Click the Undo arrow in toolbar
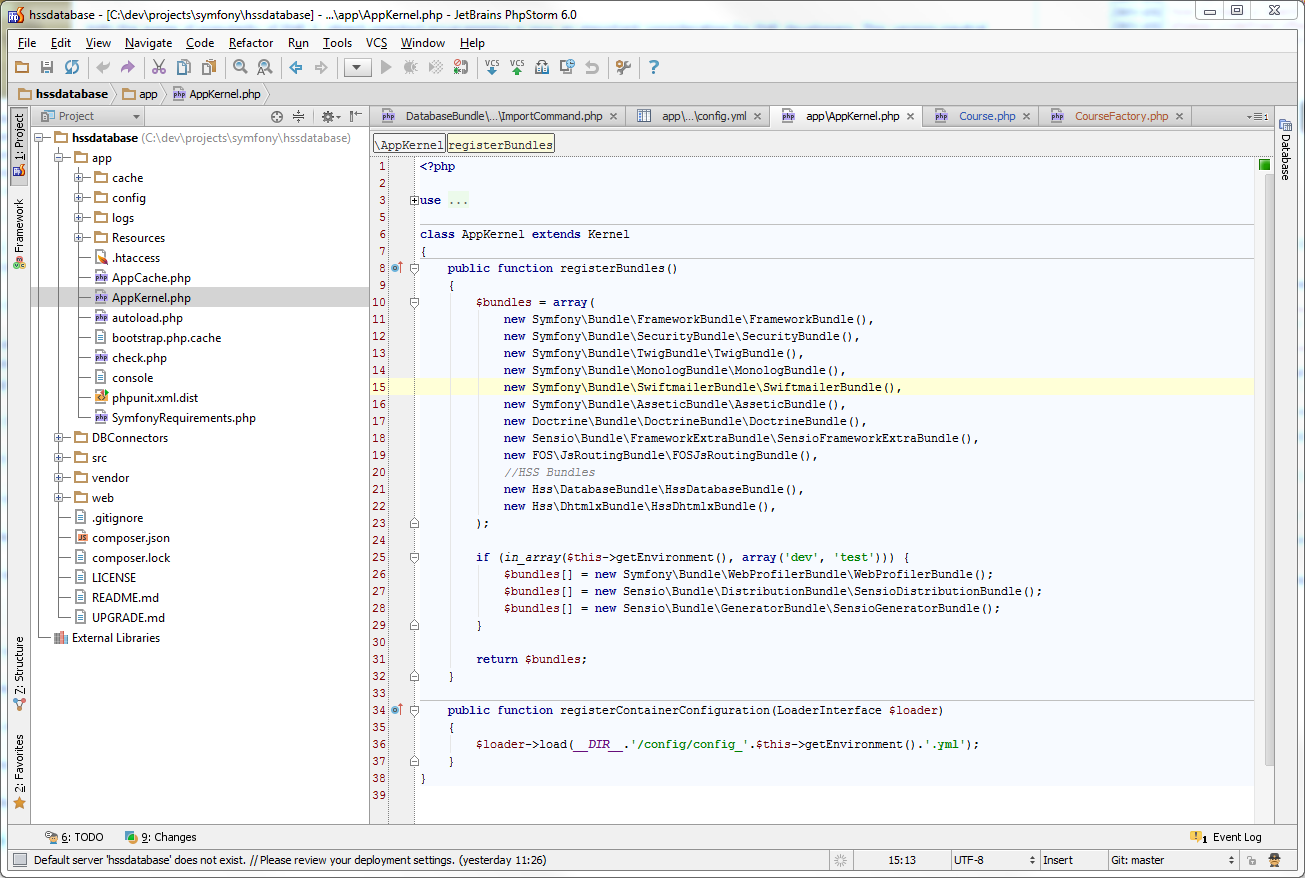The width and height of the screenshot is (1305, 878). pos(102,67)
